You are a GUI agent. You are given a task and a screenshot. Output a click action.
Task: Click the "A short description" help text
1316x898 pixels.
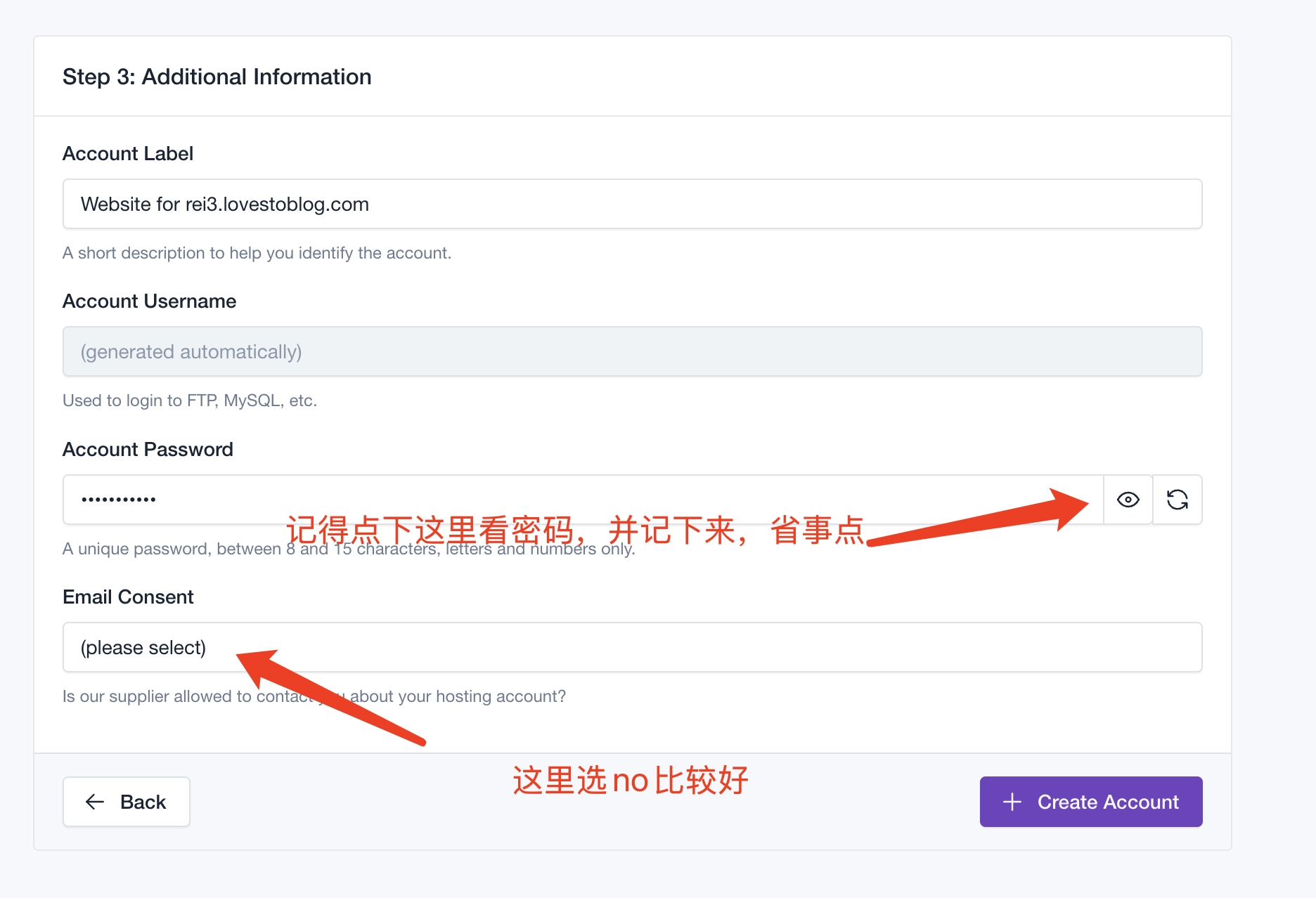(x=257, y=253)
